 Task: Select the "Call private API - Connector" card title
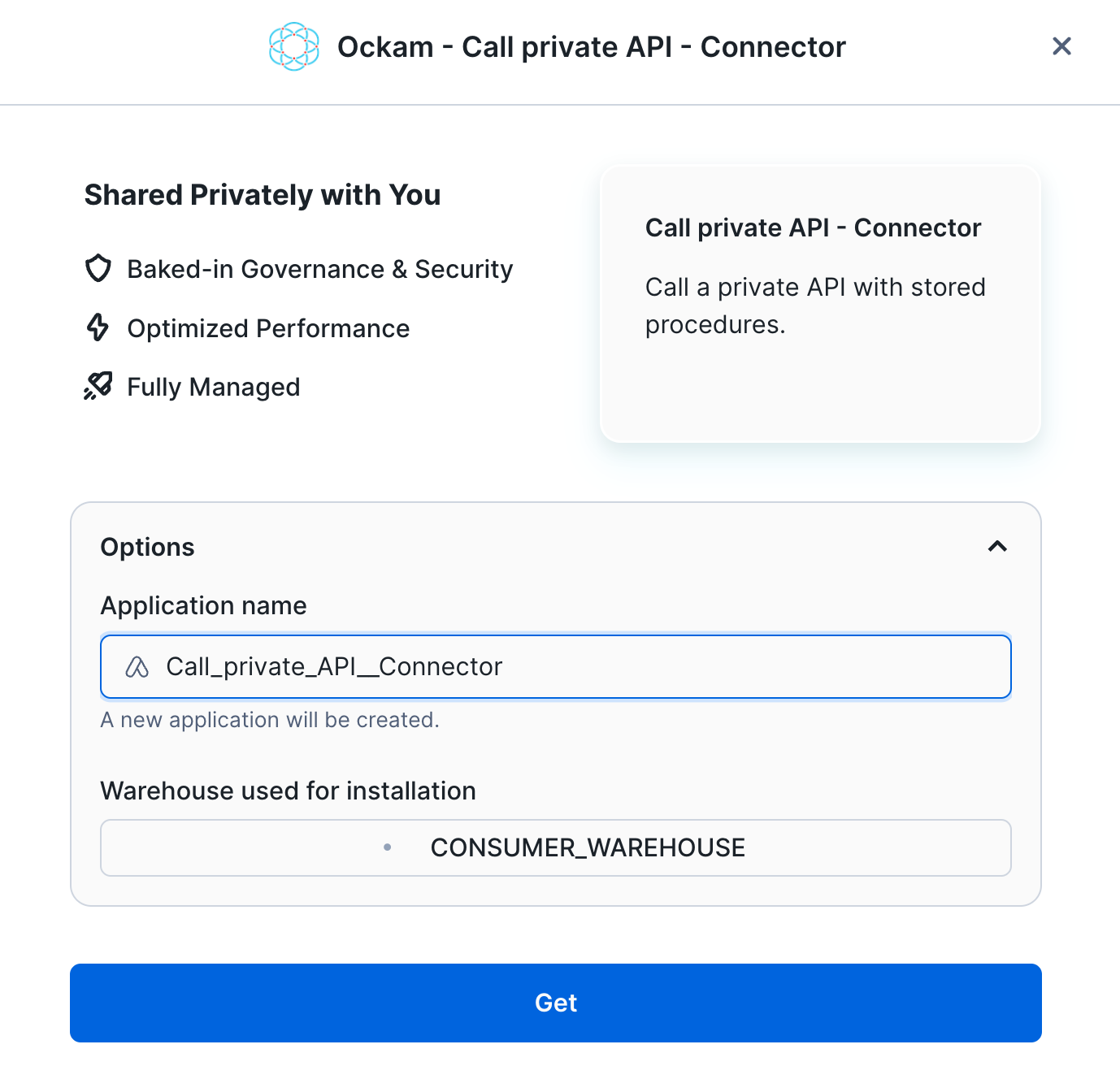(813, 227)
